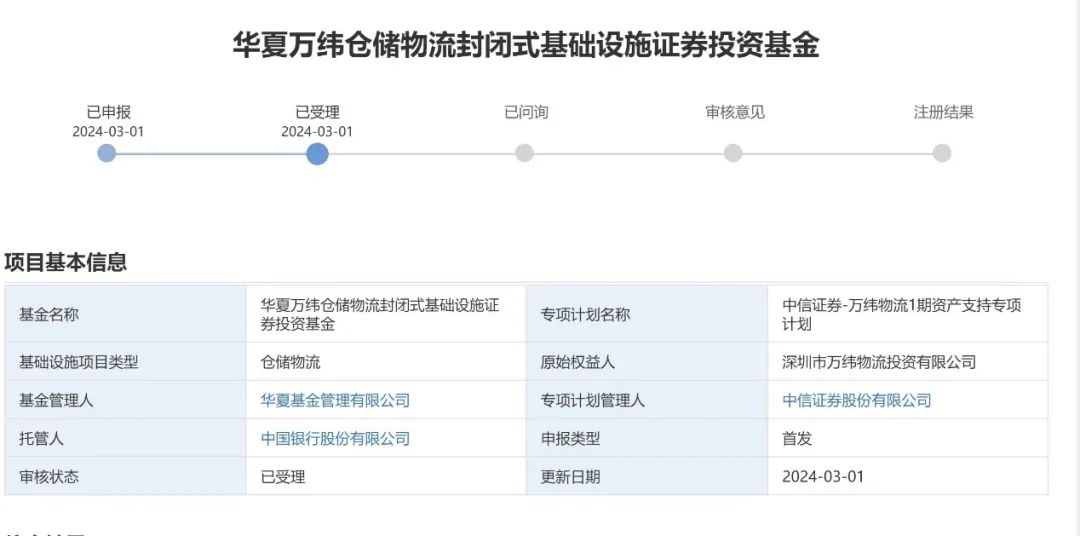Click the 项目基本信息 section heading

click(x=65, y=262)
